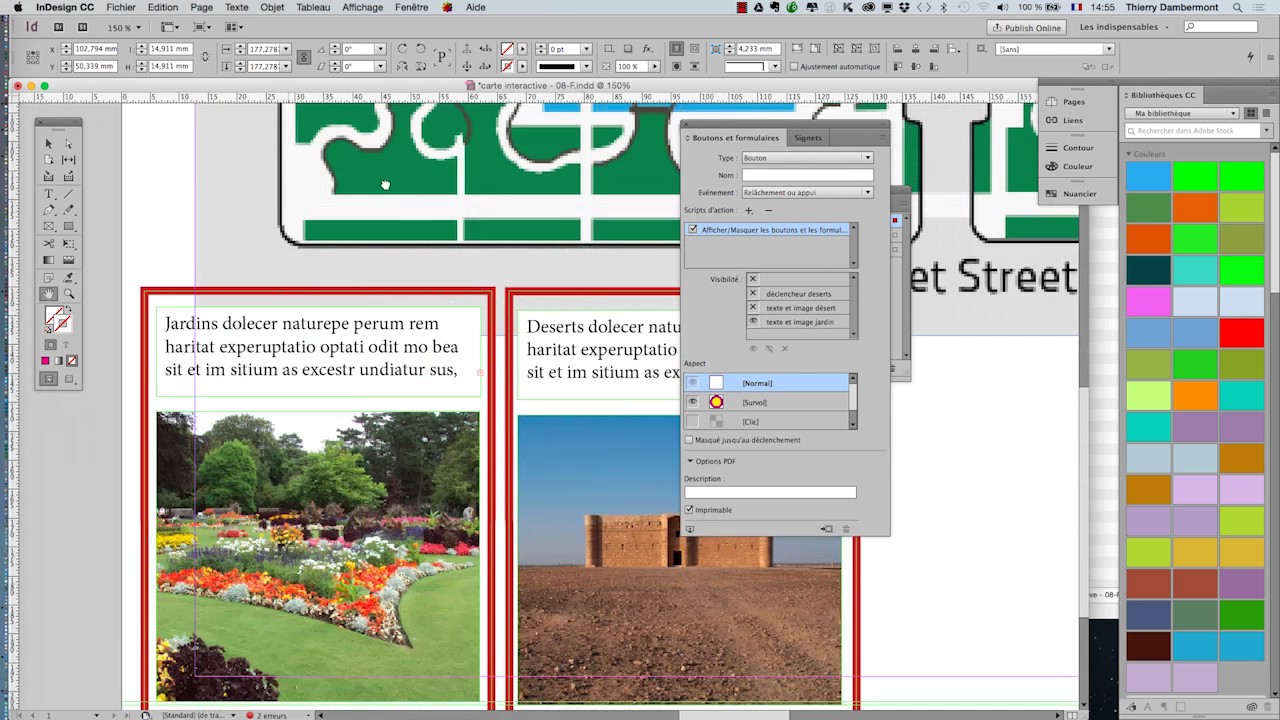1280x720 pixels.
Task: Select the Type tool
Action: [x=48, y=194]
